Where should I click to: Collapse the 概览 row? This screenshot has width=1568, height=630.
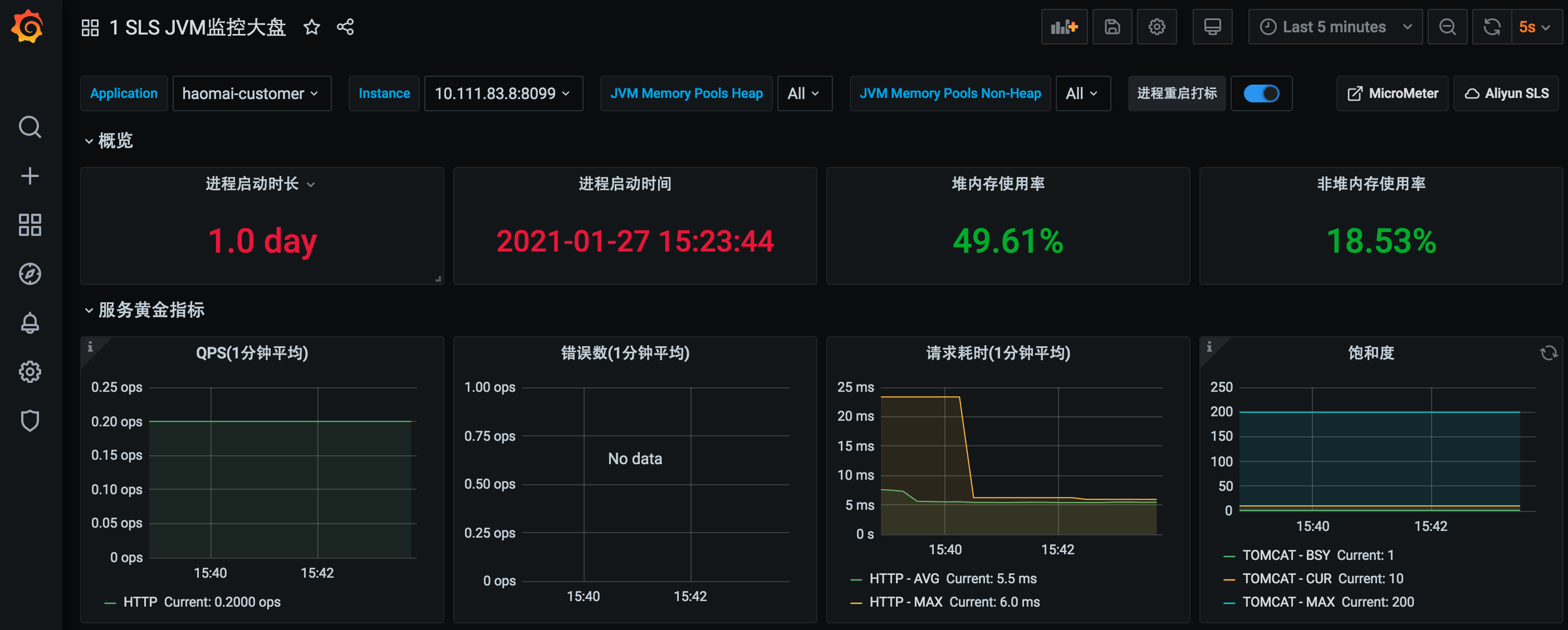coord(109,141)
